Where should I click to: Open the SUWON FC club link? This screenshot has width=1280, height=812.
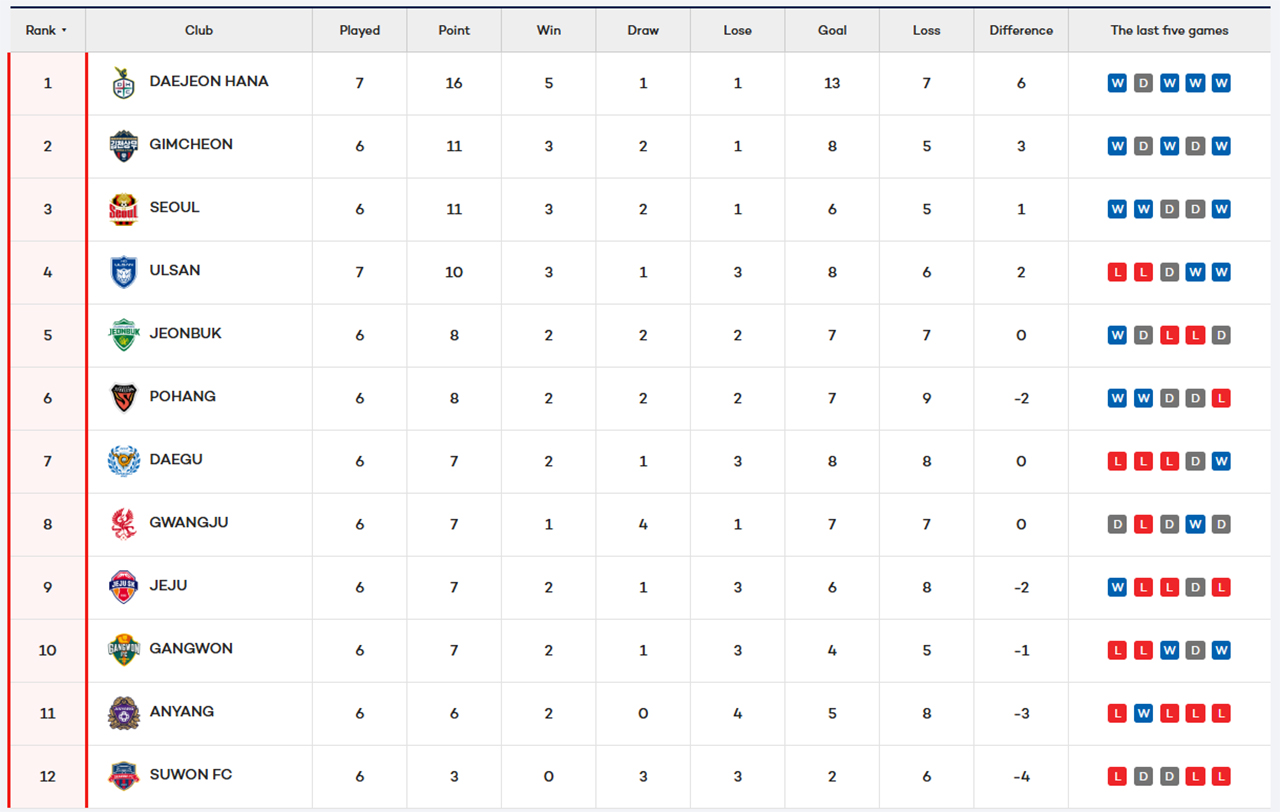click(x=191, y=774)
